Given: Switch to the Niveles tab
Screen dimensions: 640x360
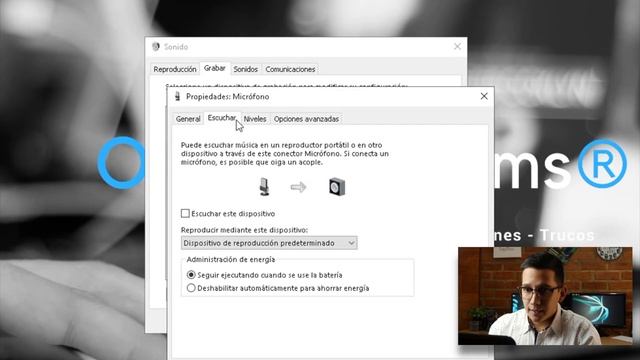Looking at the screenshot, I should point(255,119).
